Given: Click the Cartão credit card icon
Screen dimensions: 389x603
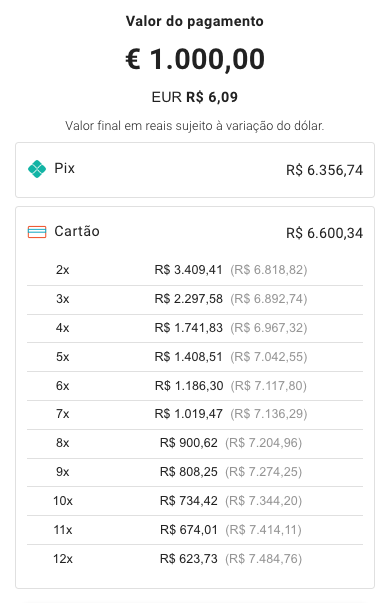Looking at the screenshot, I should click(37, 232).
